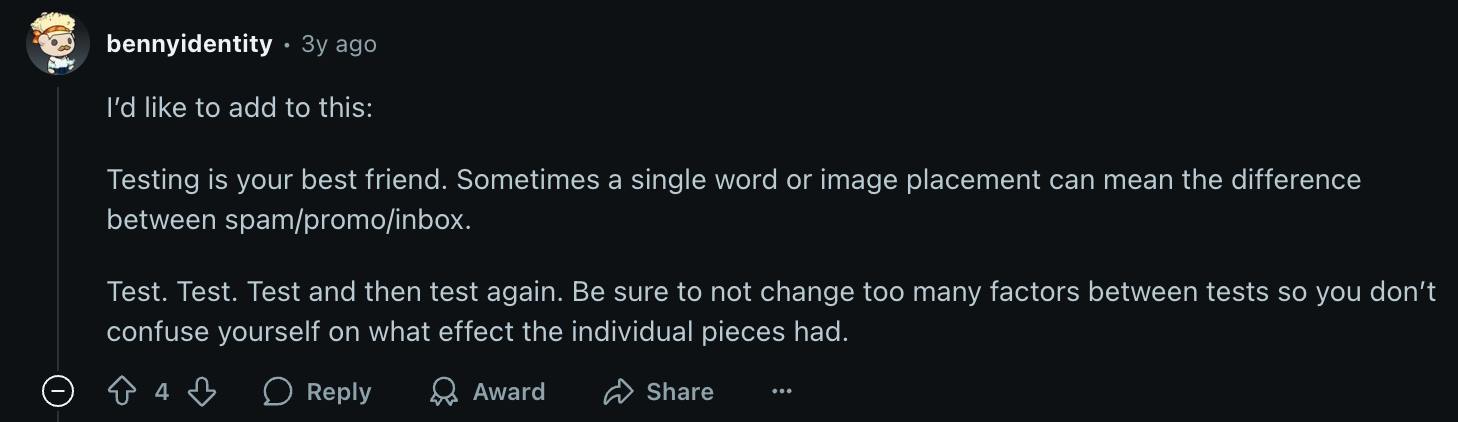The width and height of the screenshot is (1458, 422).
Task: Open the three-dot more options menu
Action: [x=782, y=392]
